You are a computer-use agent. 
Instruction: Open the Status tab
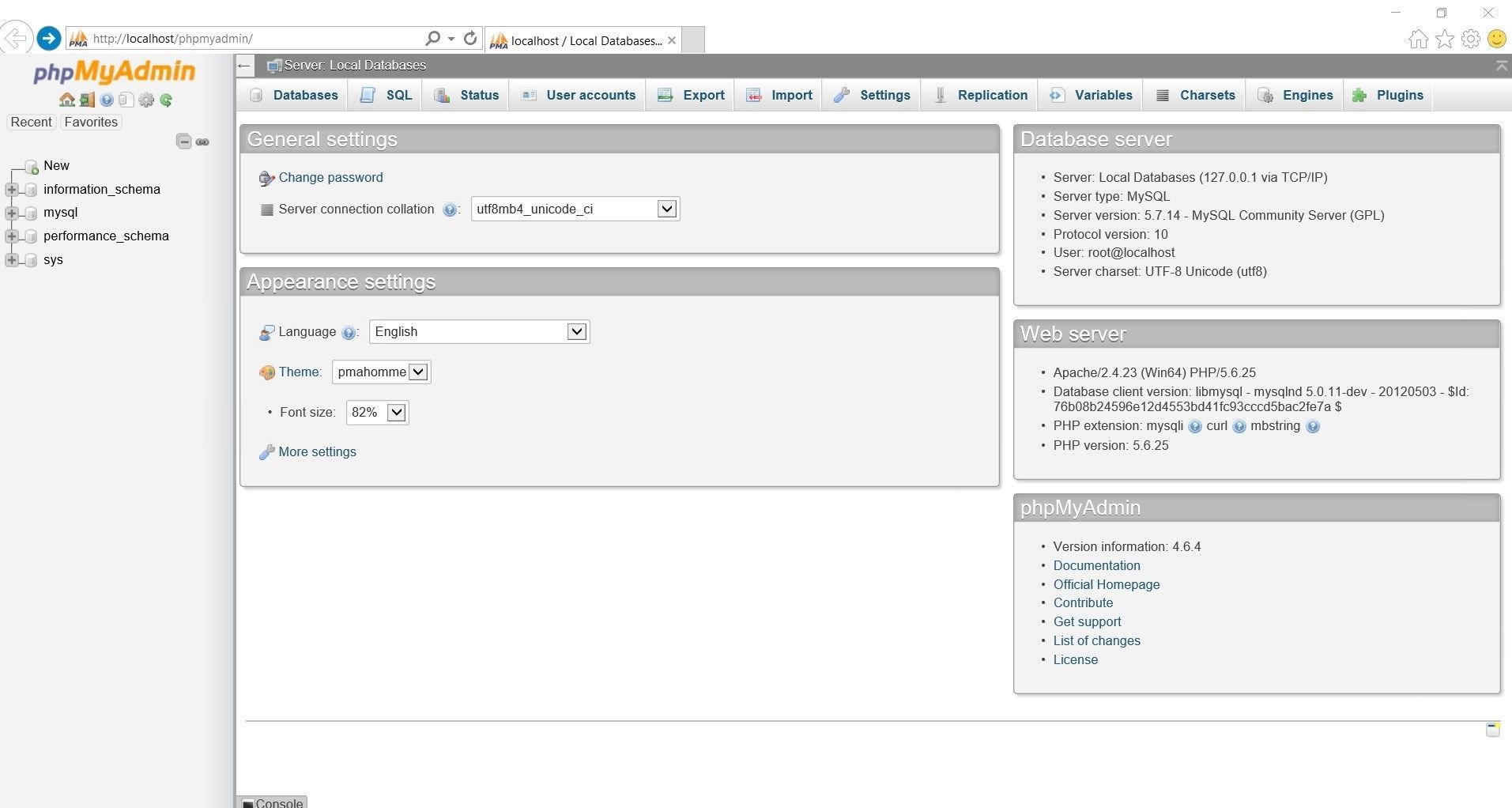pos(466,95)
